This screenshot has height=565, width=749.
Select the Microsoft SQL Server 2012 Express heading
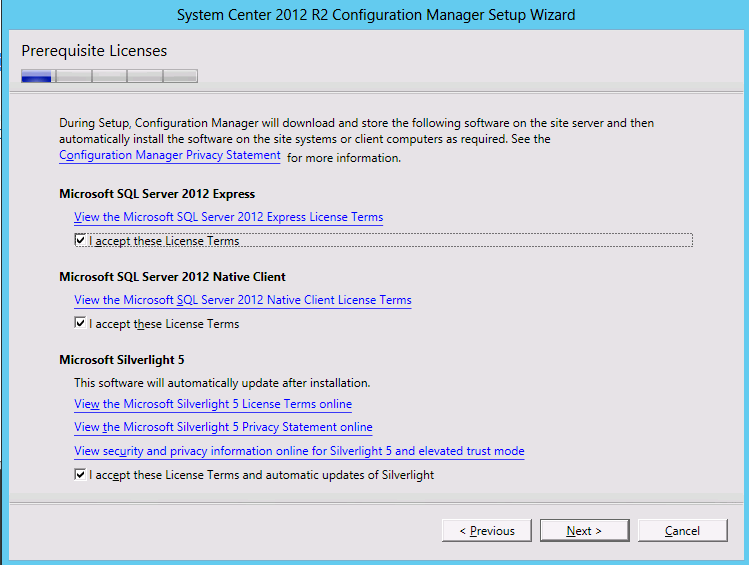[157, 194]
